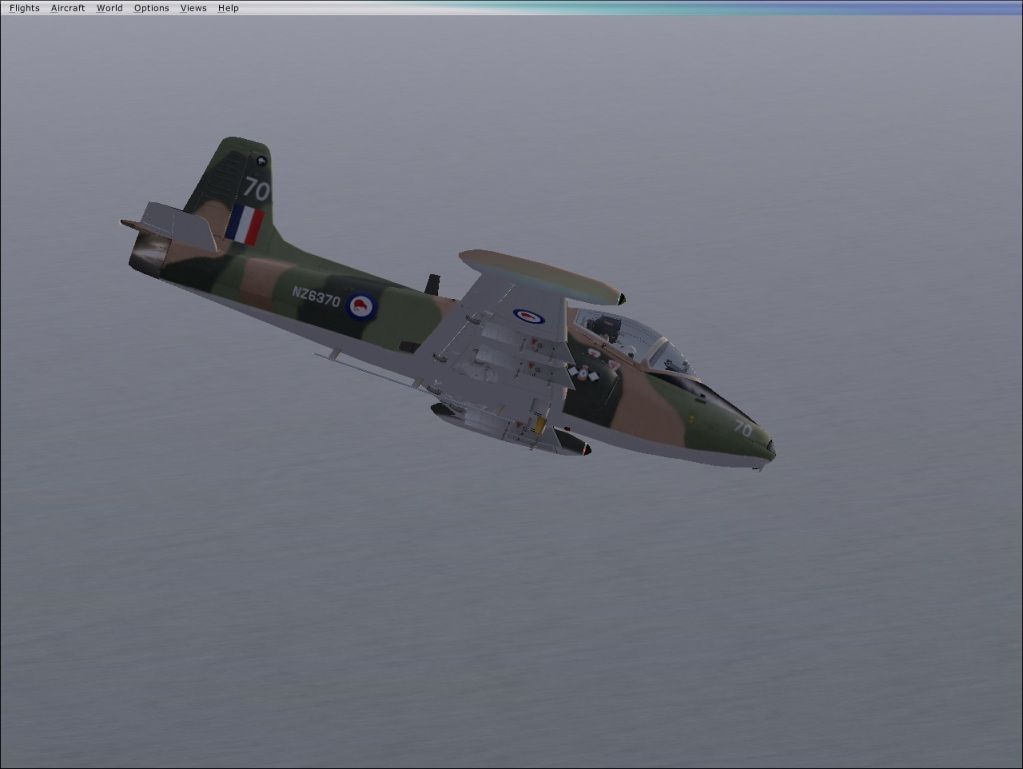The width and height of the screenshot is (1023, 769).
Task: Click the red-white-blue fin flash on tail
Action: [x=244, y=225]
